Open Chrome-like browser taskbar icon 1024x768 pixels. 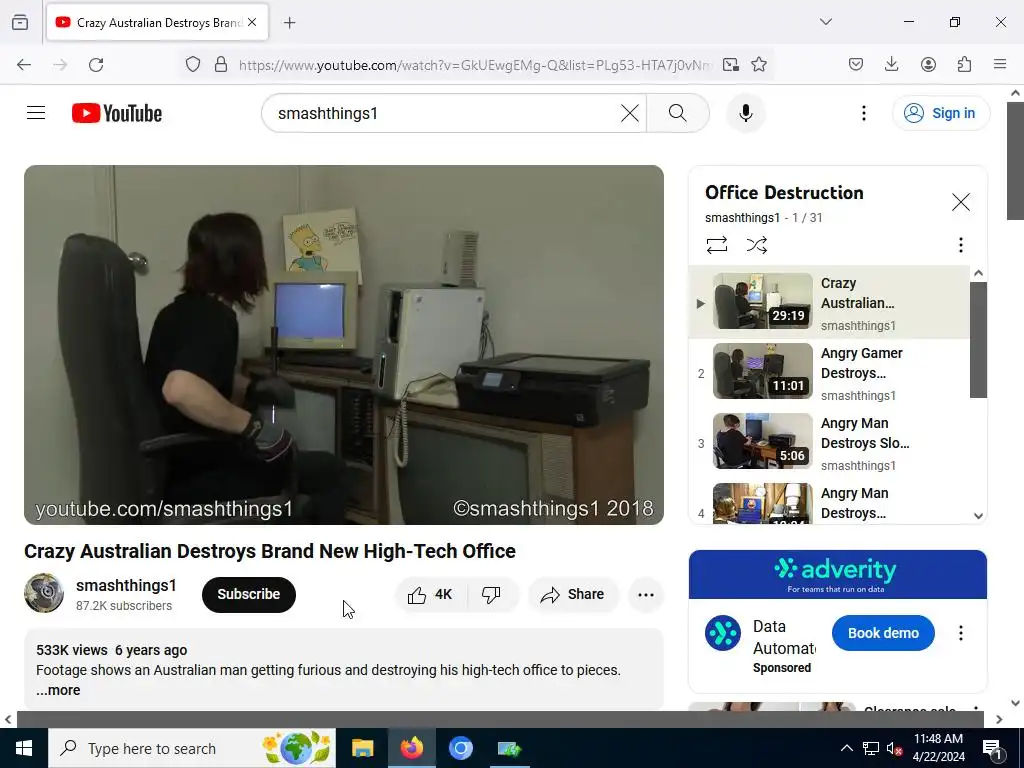460,748
